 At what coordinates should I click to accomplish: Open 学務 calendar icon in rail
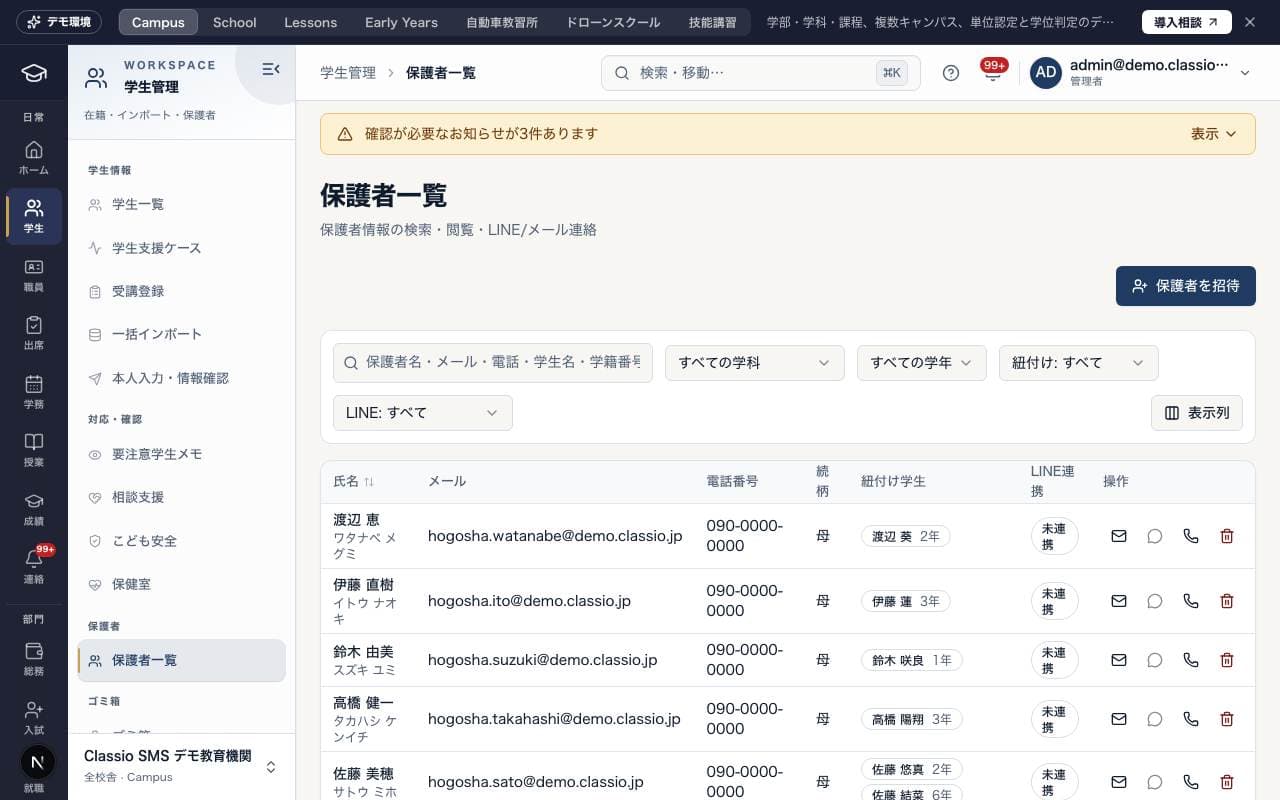click(34, 392)
